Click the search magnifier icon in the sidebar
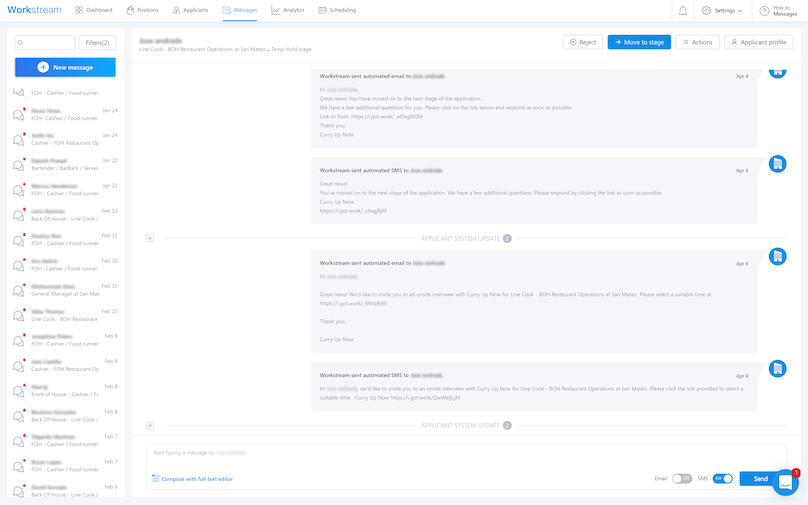The image size is (808, 505). 22,43
